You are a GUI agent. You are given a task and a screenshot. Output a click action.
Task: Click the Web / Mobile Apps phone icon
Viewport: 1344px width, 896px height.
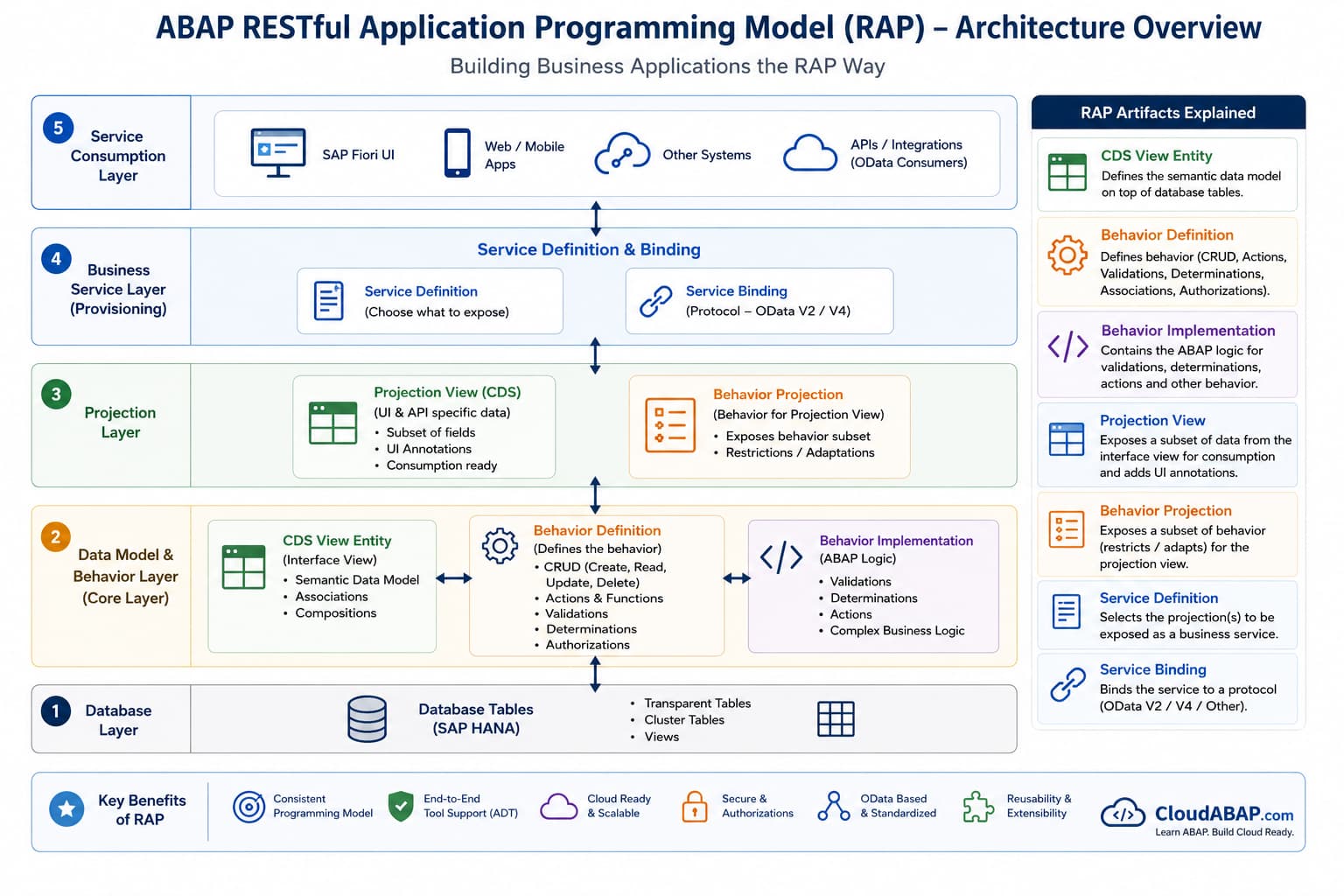(457, 153)
